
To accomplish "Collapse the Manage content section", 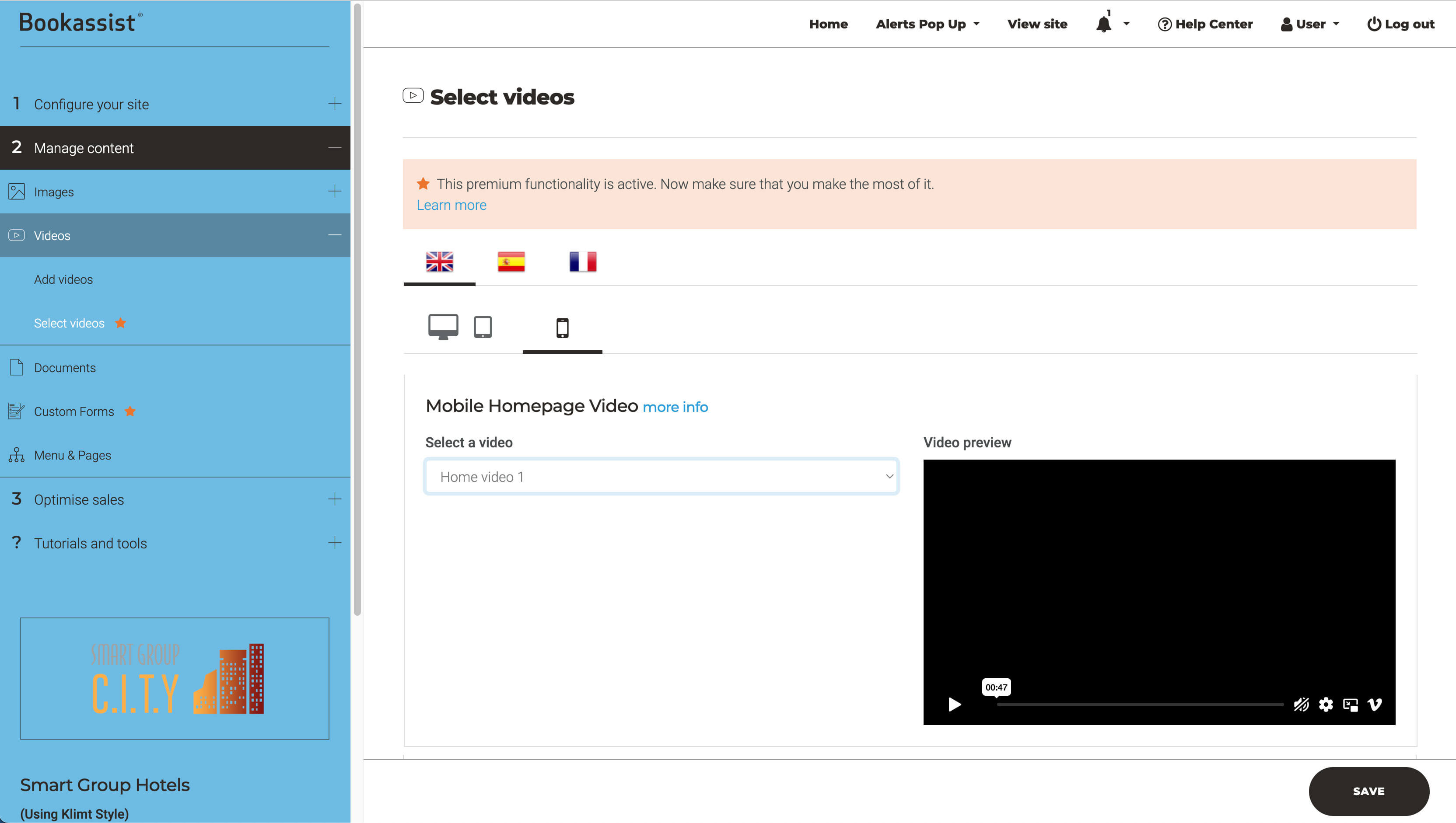I will pyautogui.click(x=334, y=147).
